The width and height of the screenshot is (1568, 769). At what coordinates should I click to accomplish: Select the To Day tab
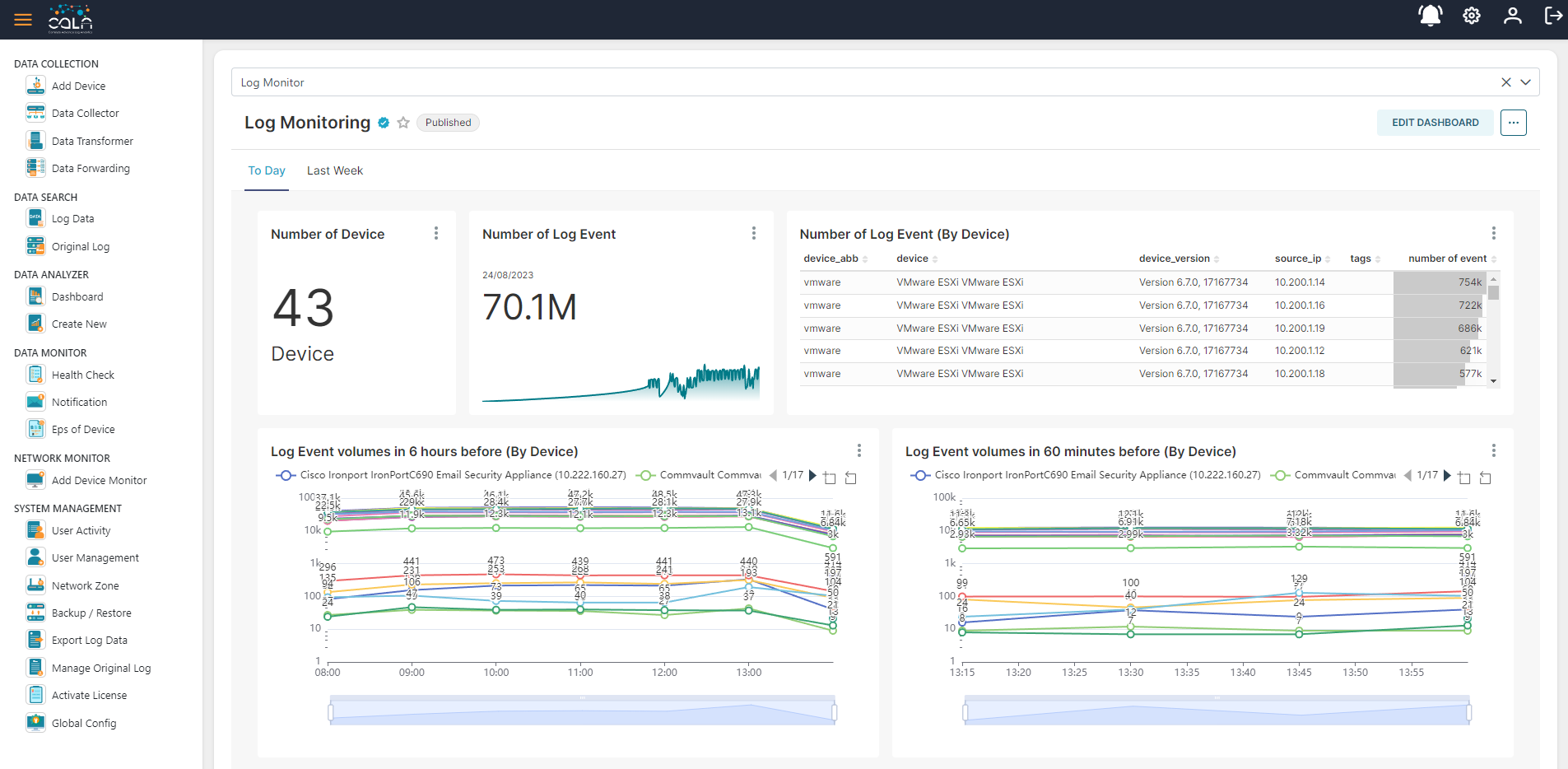[266, 170]
